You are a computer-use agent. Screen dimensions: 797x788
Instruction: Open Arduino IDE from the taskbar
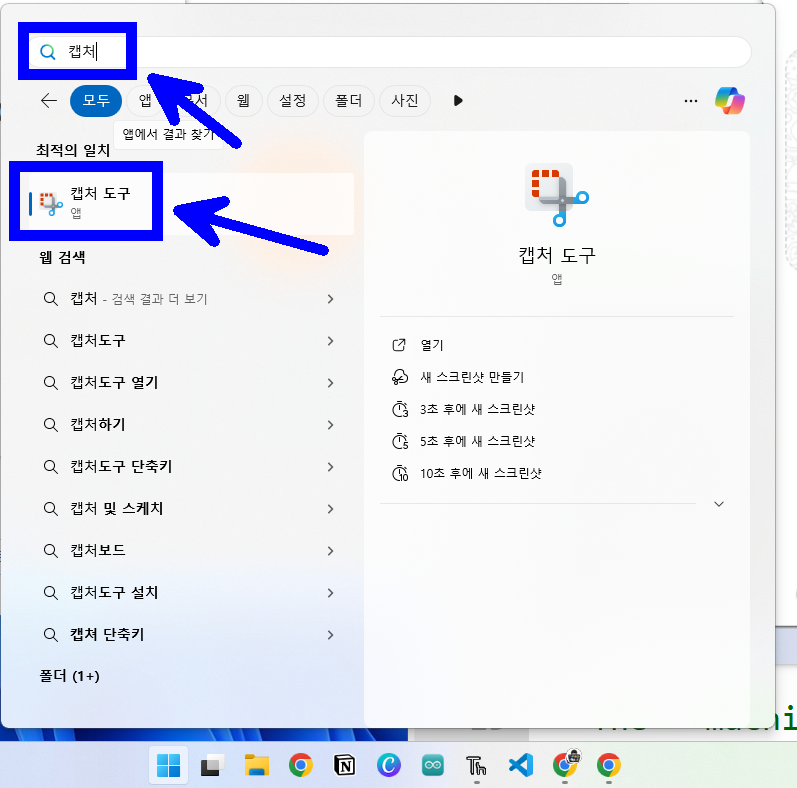click(433, 765)
